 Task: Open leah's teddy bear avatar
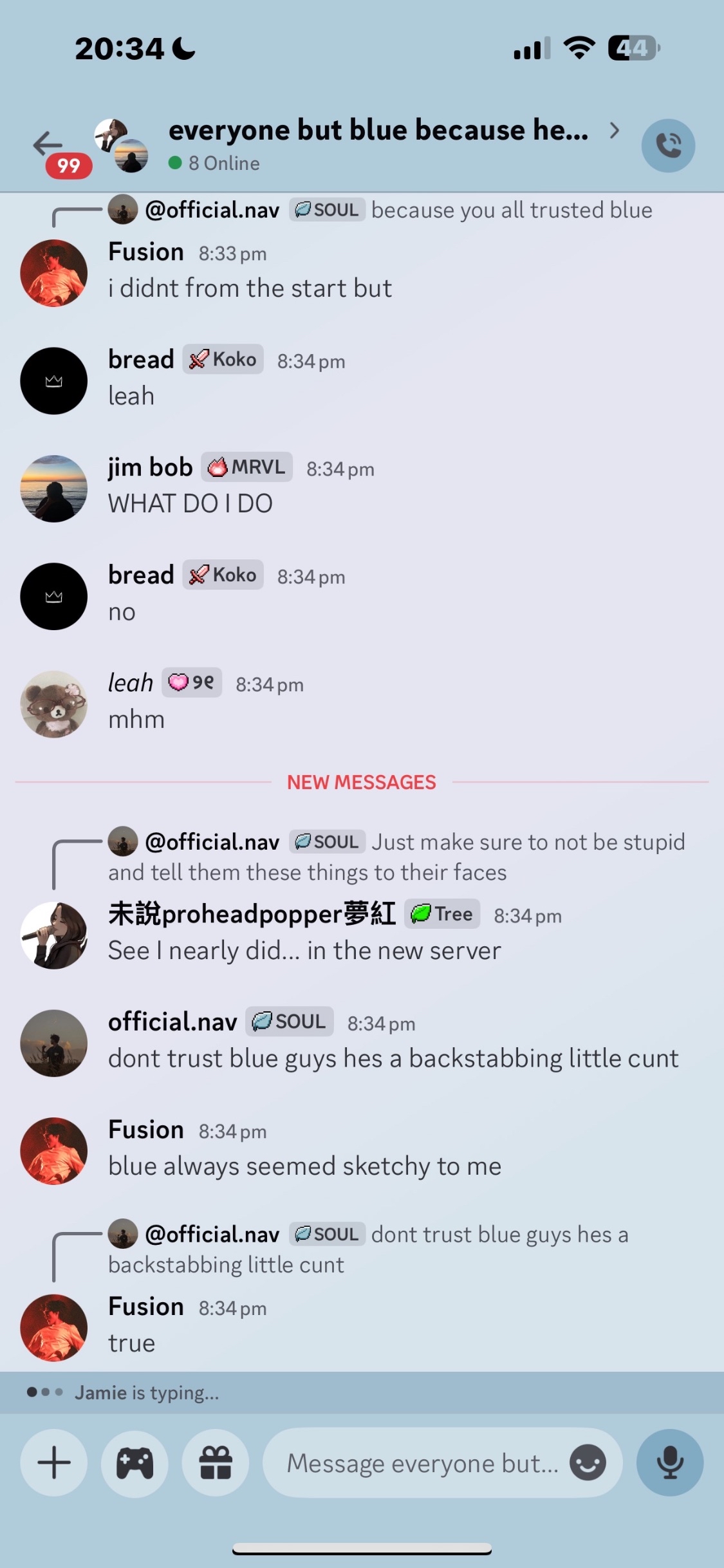(x=54, y=704)
